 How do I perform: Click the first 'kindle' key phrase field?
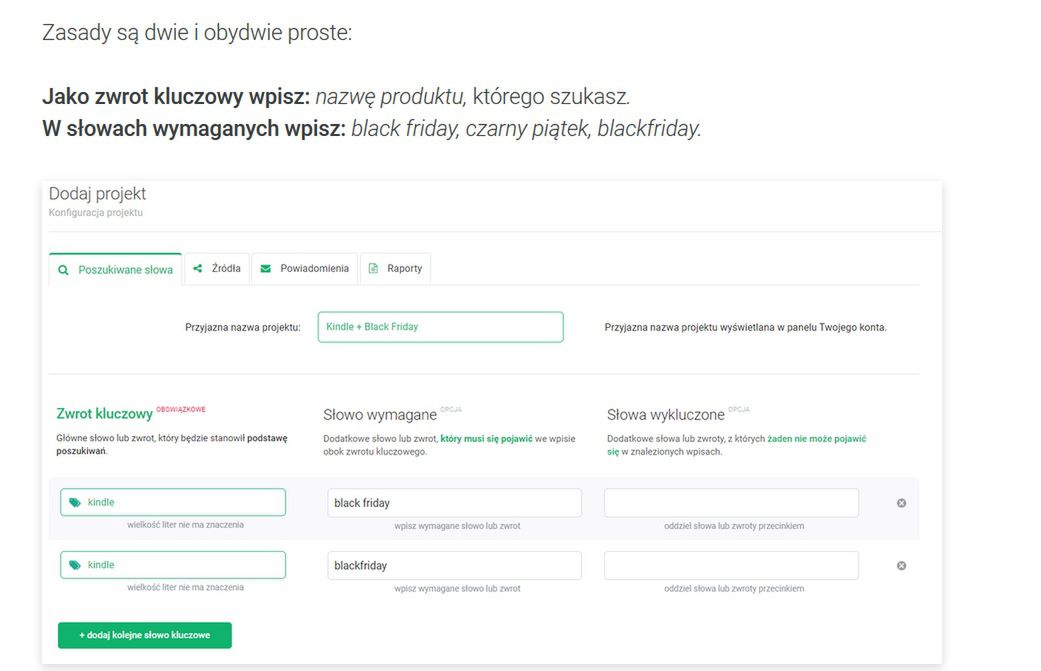tap(173, 502)
